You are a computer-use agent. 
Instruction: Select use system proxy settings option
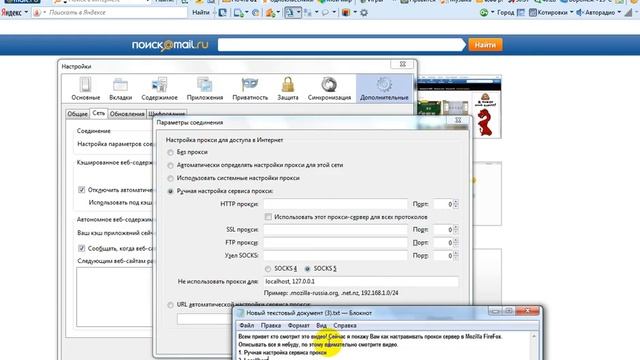170,178
